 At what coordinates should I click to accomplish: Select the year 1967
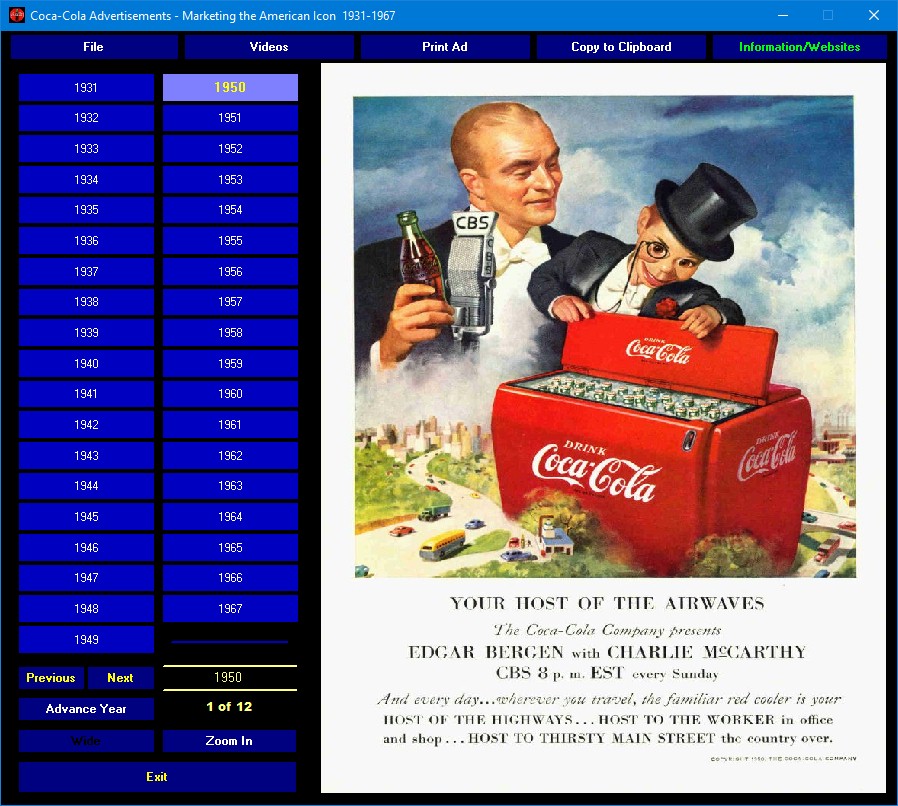[x=230, y=609]
